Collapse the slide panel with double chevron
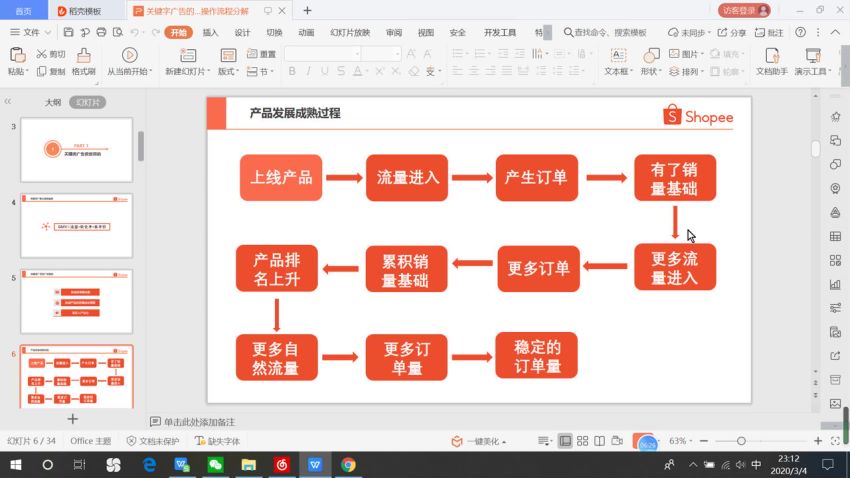 coord(8,102)
